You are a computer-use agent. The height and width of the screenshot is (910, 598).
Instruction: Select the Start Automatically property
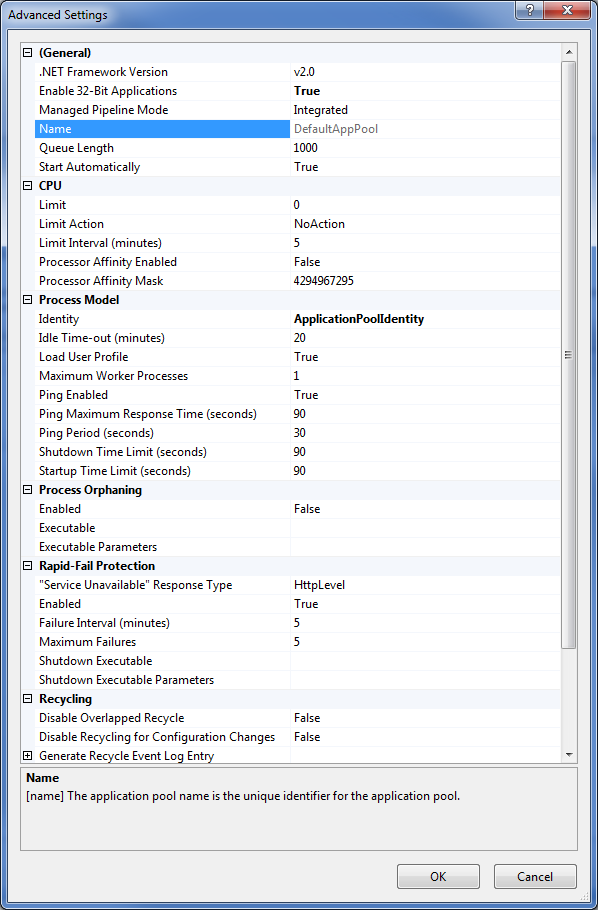(x=163, y=167)
